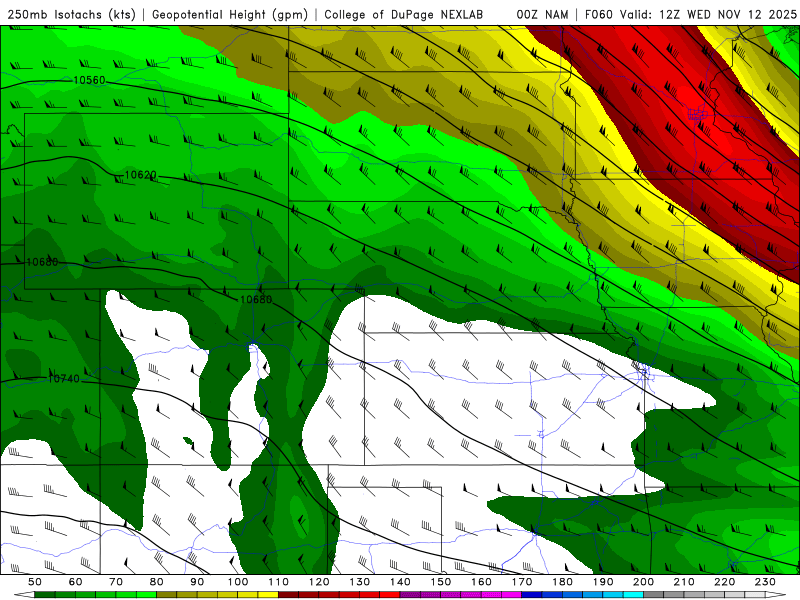
Task: Pick the bright yellow swatch ending at 110
Action: tap(268, 595)
